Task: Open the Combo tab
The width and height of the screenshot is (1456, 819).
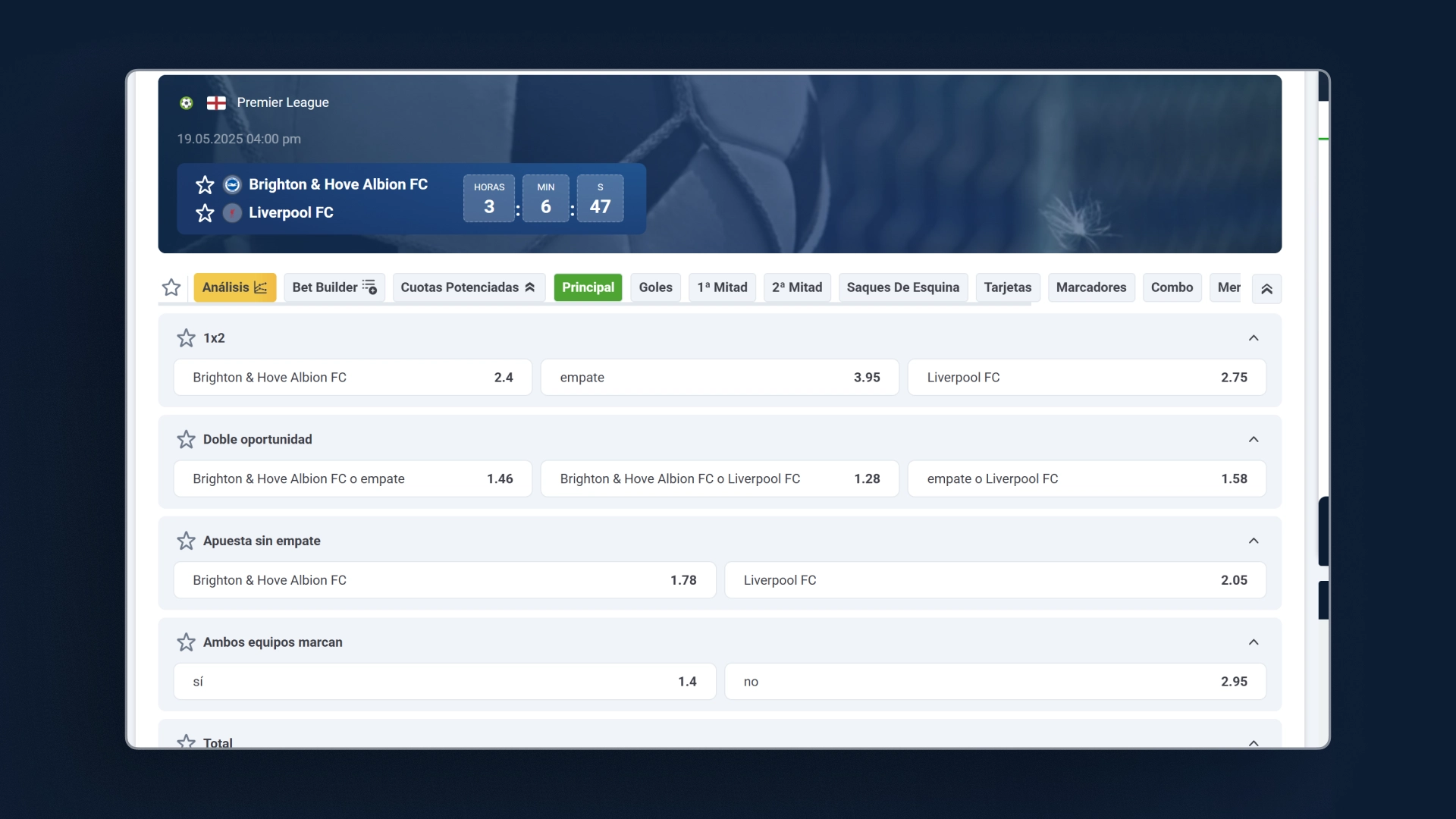Action: (x=1172, y=287)
